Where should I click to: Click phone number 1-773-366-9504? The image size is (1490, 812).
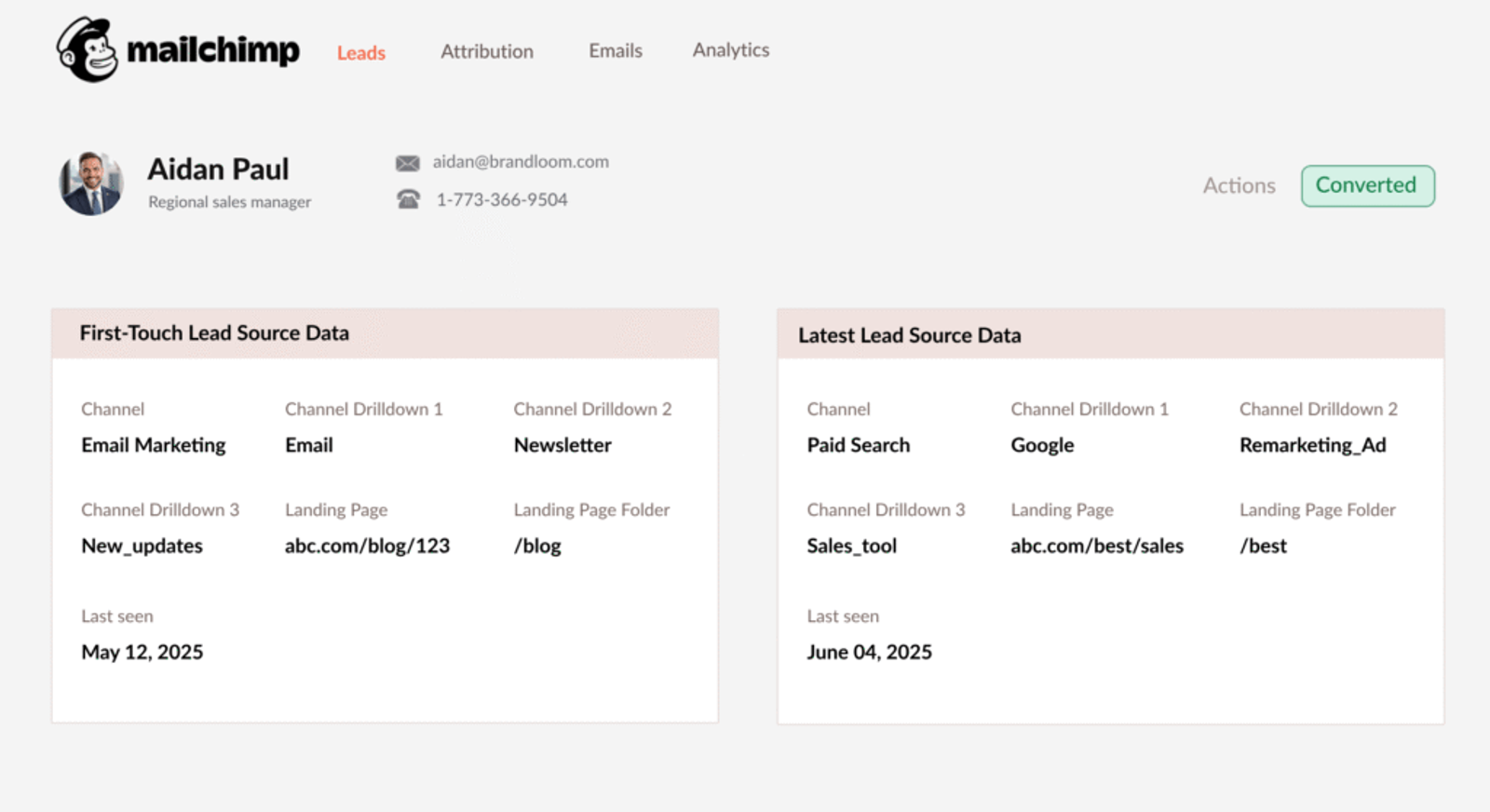(502, 199)
